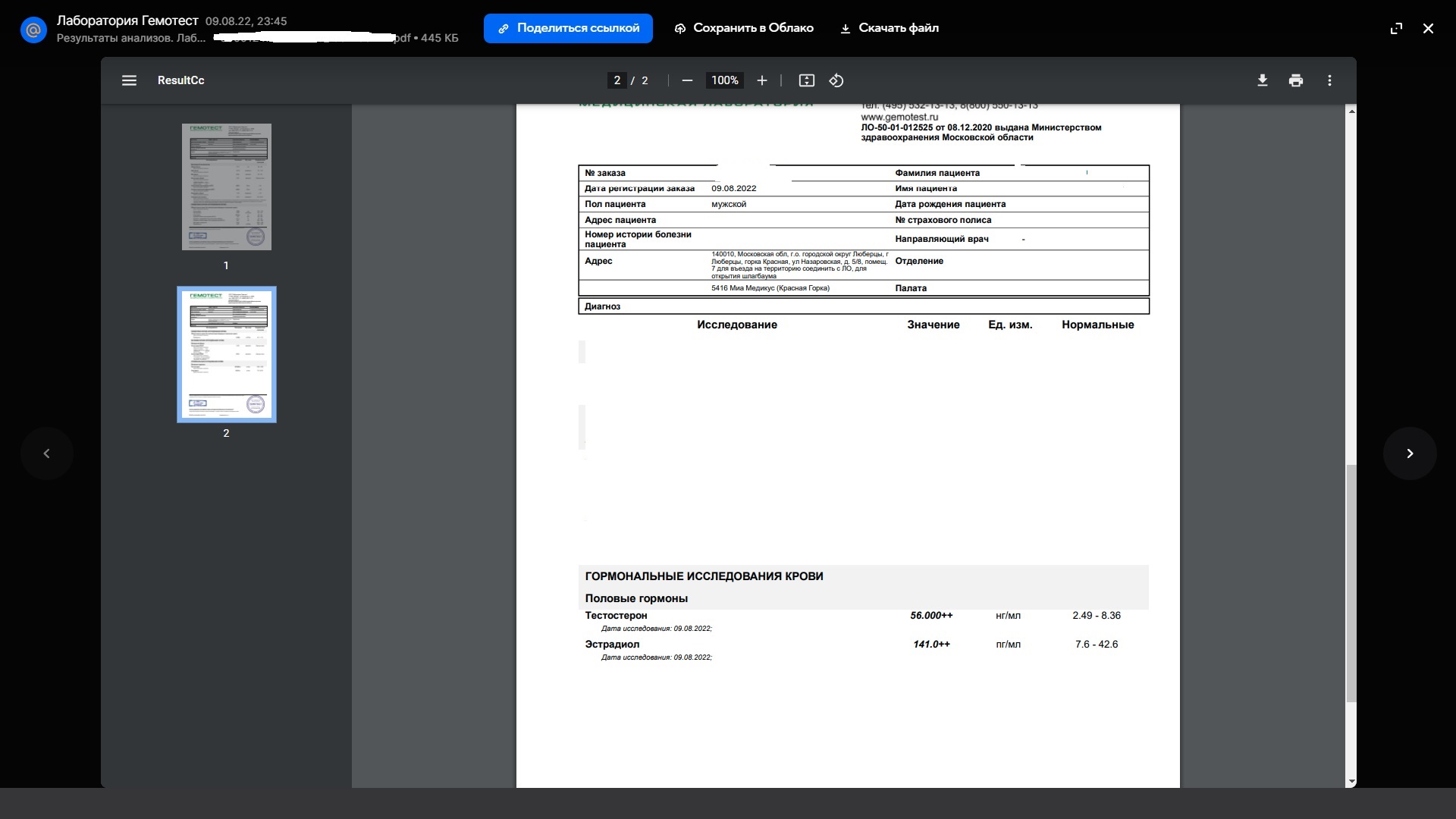Click the zoom in plus icon
Image resolution: width=1456 pixels, height=819 pixels.
[x=762, y=80]
